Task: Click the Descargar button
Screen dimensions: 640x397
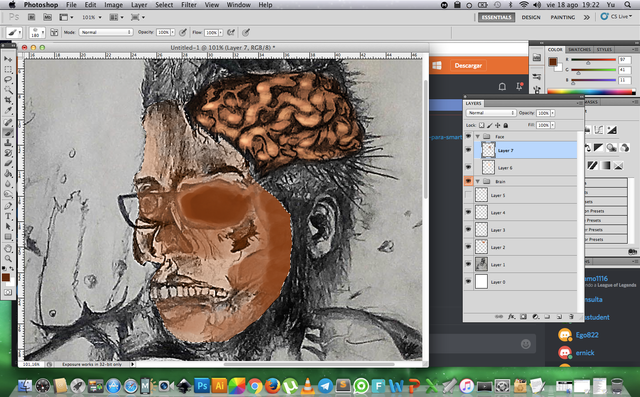Action: [x=468, y=65]
